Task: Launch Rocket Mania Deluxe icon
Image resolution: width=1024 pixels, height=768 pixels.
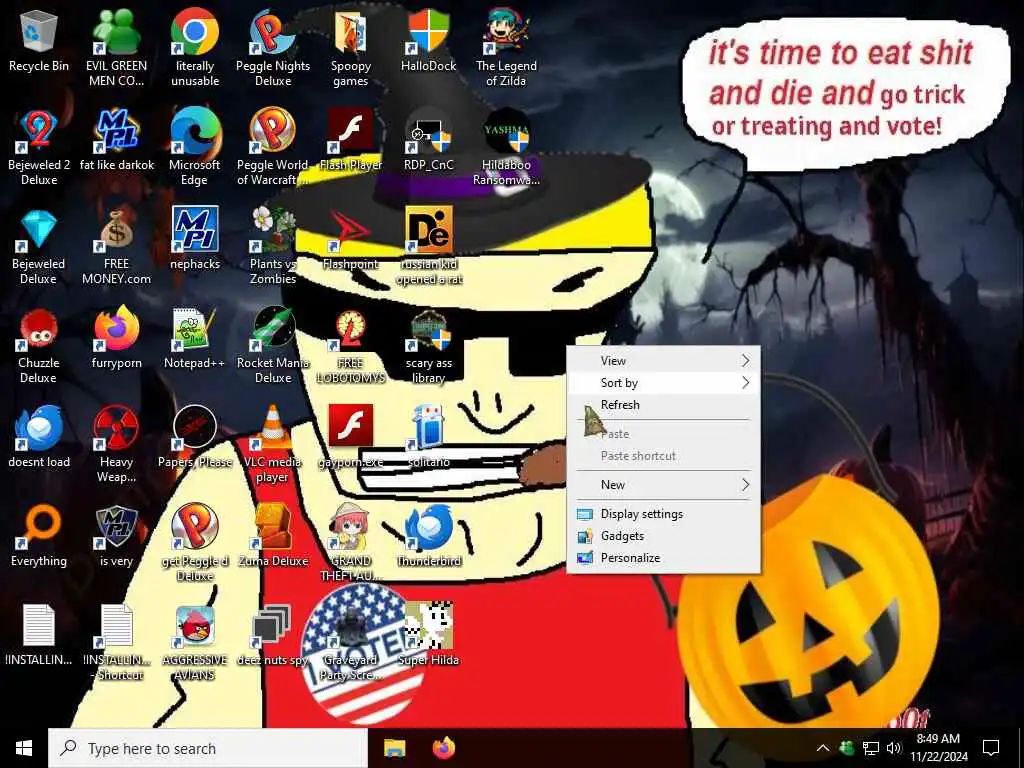Action: (x=273, y=345)
